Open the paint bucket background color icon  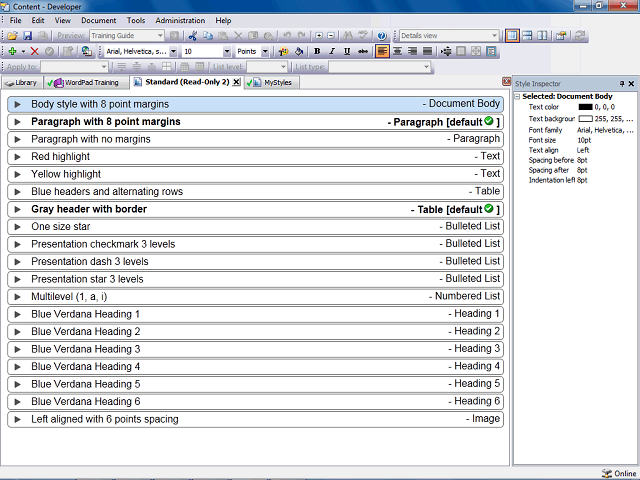click(x=299, y=51)
